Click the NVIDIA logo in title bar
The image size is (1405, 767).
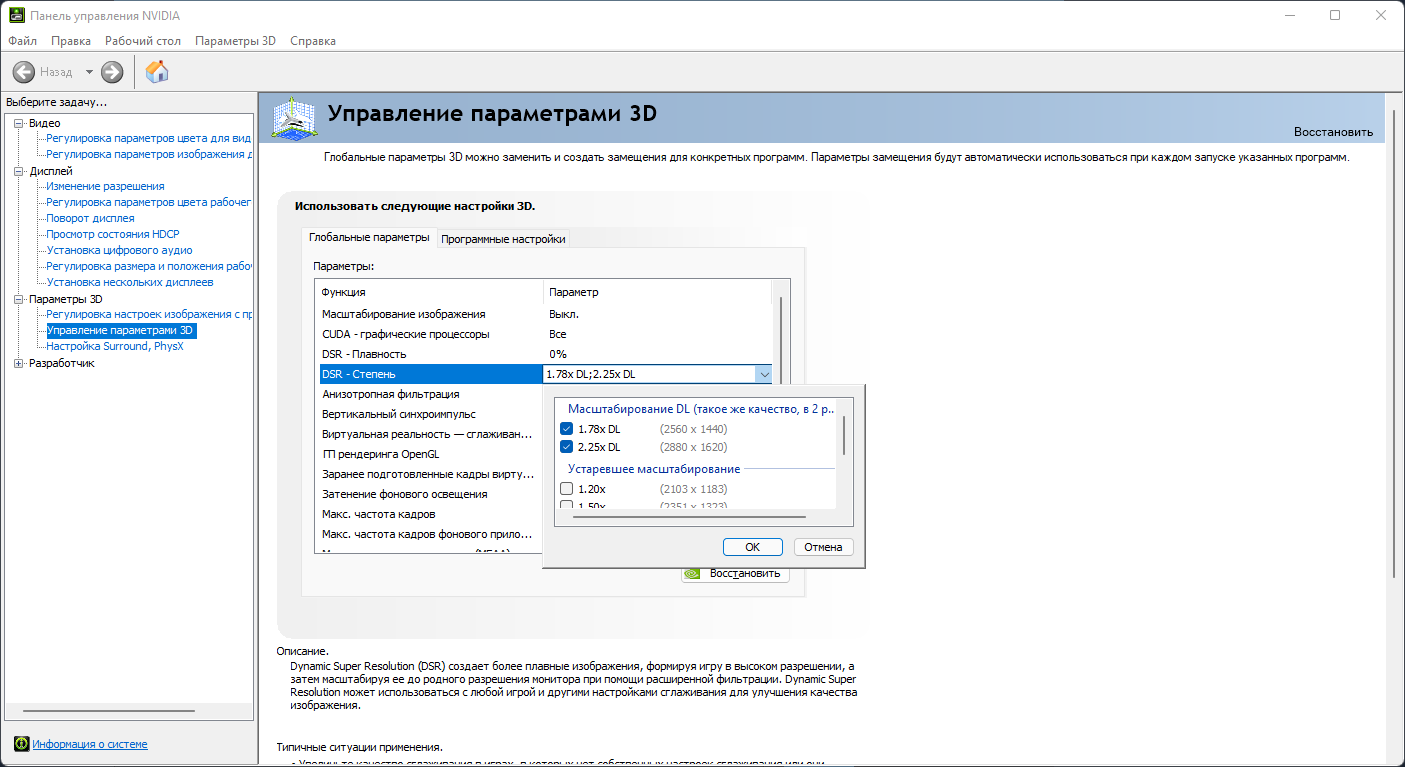pyautogui.click(x=18, y=16)
